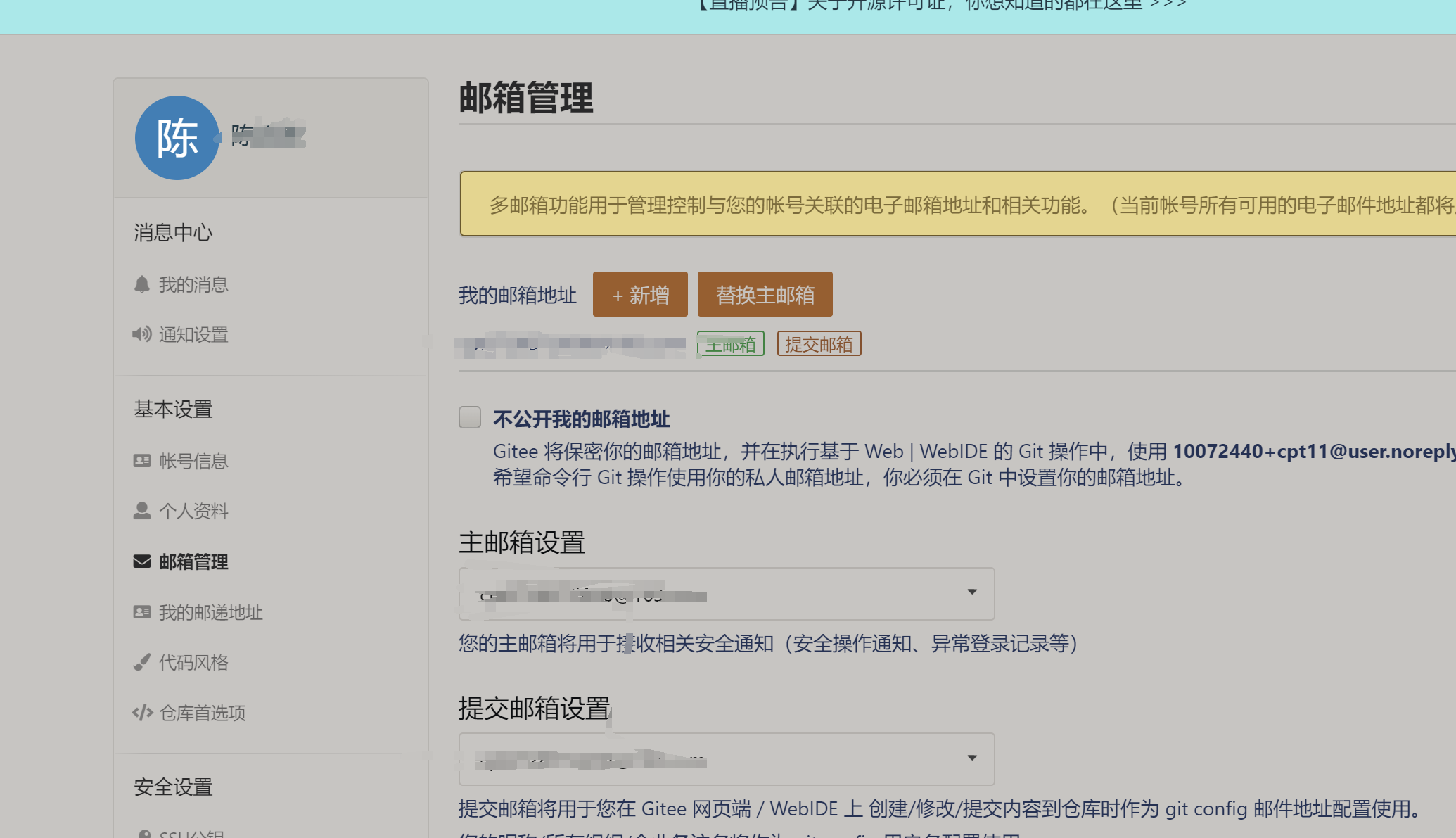This screenshot has height=838, width=1456.
Task: Open 个人资料 page
Action: [x=193, y=511]
